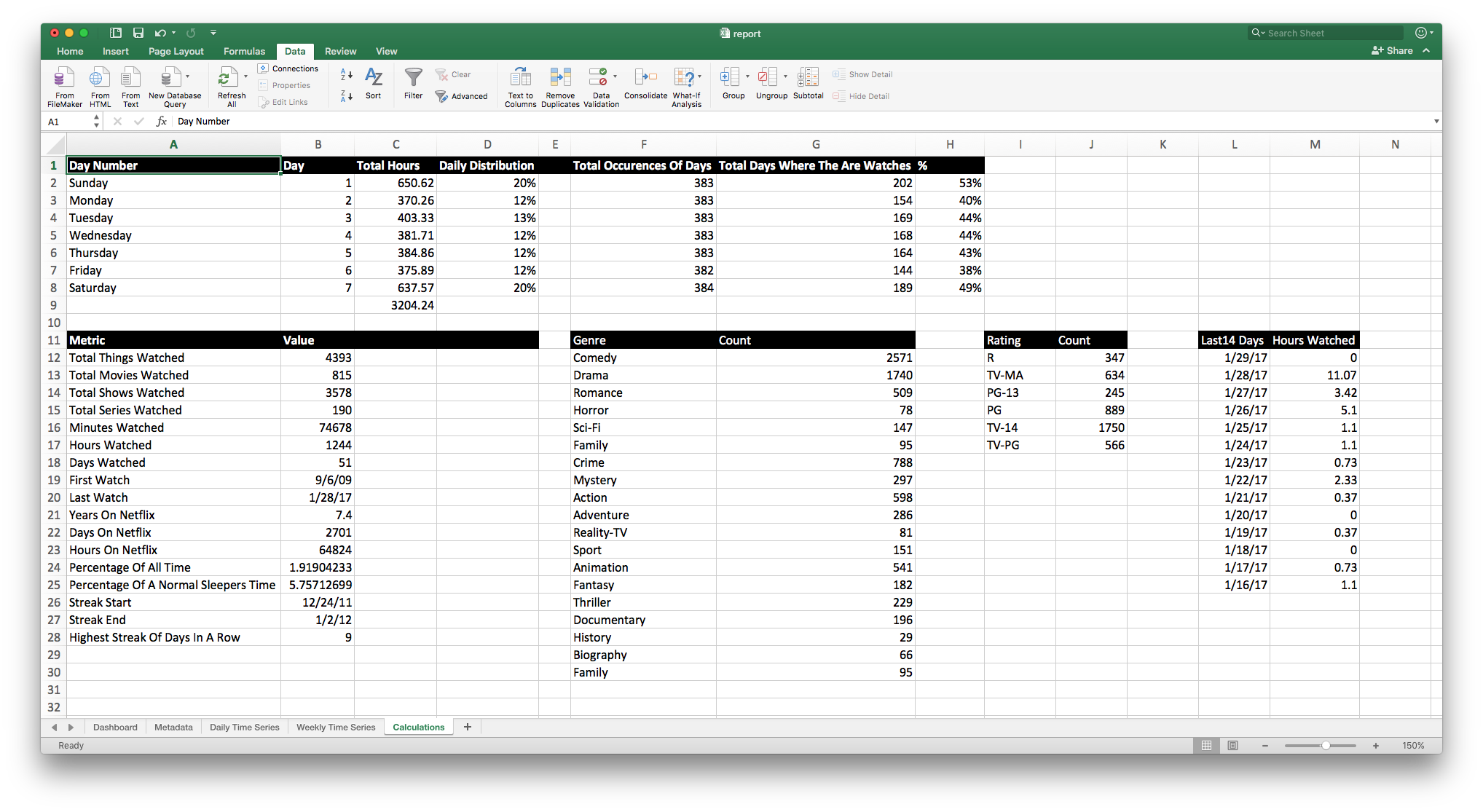The image size is (1483, 812).
Task: Click Show Detail
Action: click(x=862, y=74)
